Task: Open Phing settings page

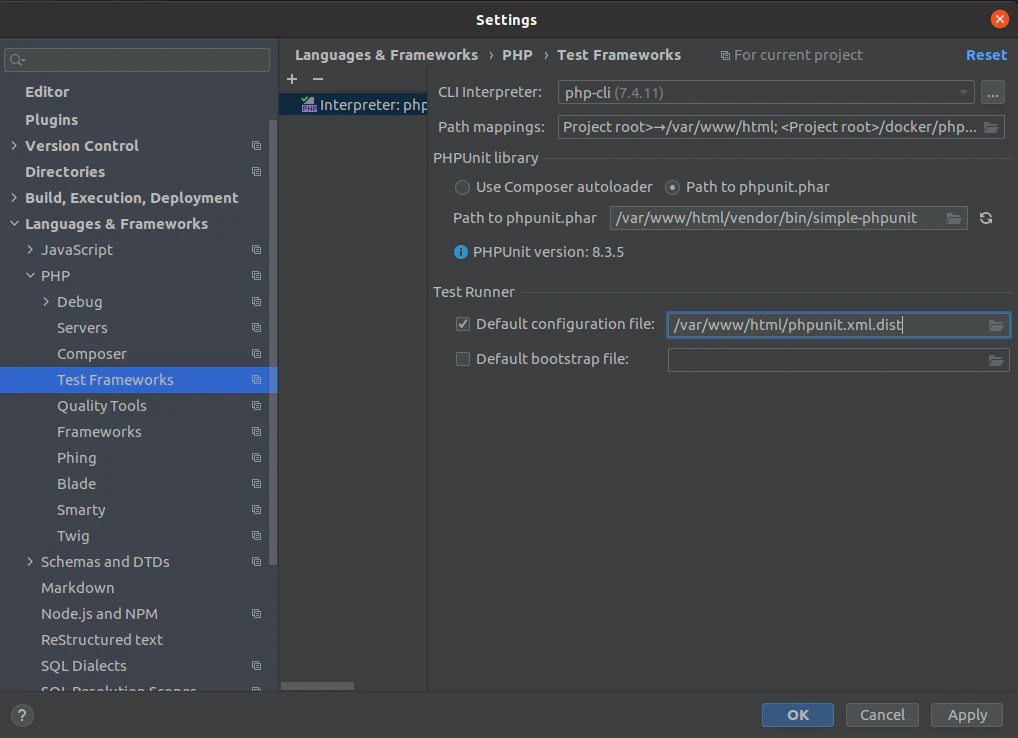Action: pos(77,458)
